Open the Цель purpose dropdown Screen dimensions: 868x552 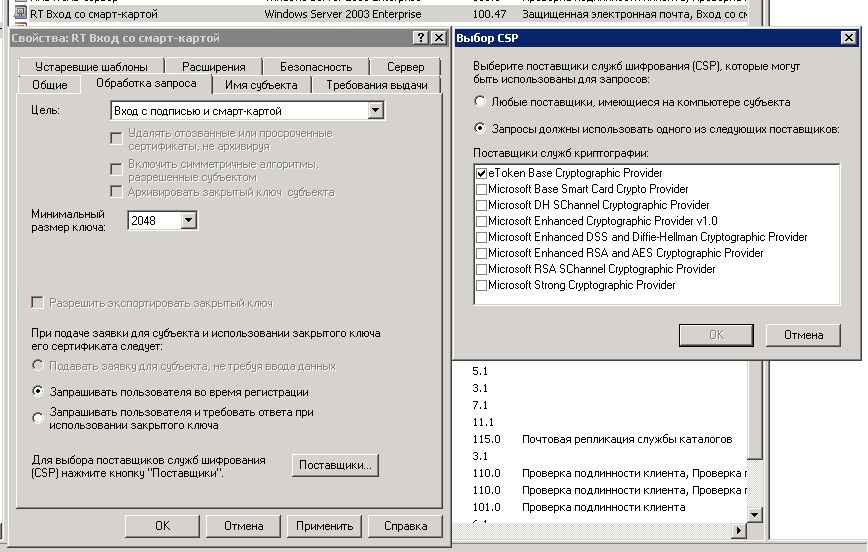(x=375, y=111)
